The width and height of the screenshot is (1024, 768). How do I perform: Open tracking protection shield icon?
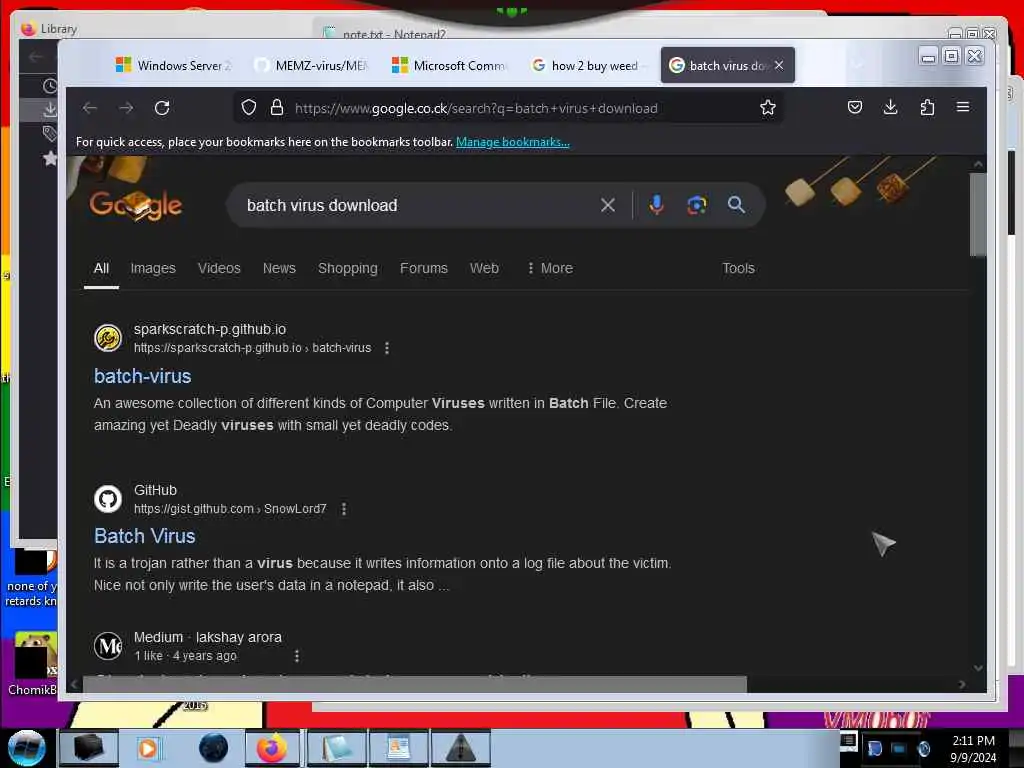click(x=249, y=108)
